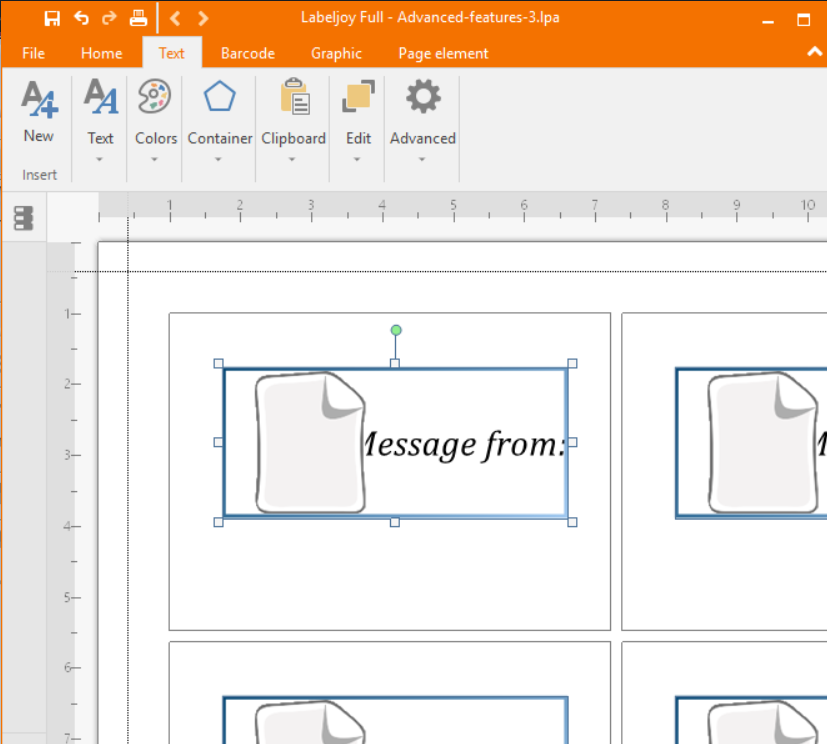This screenshot has height=744, width=827.
Task: Click the paper graphic in the first label
Action: tap(310, 443)
